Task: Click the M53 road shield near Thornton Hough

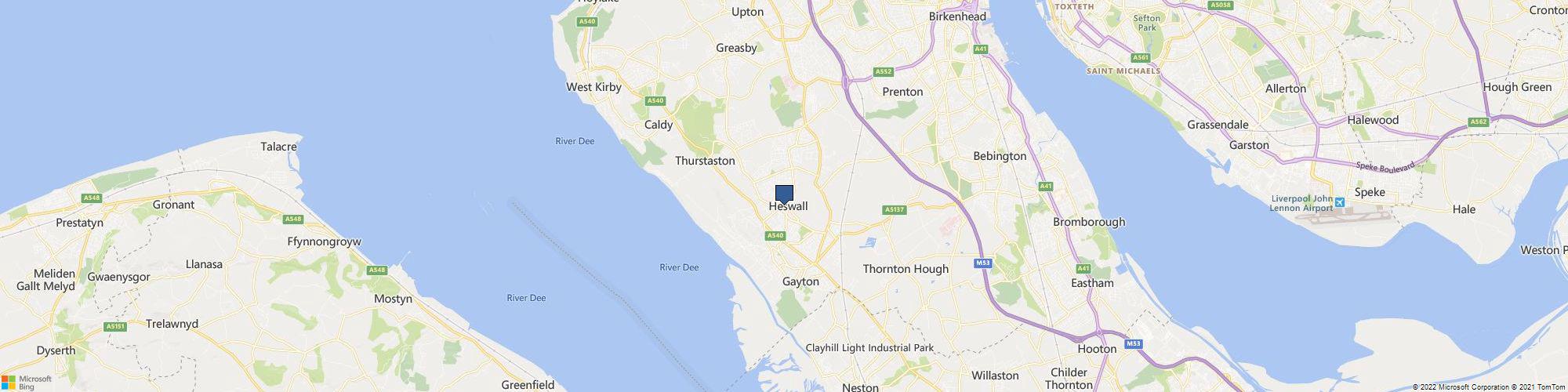Action: pos(983,264)
